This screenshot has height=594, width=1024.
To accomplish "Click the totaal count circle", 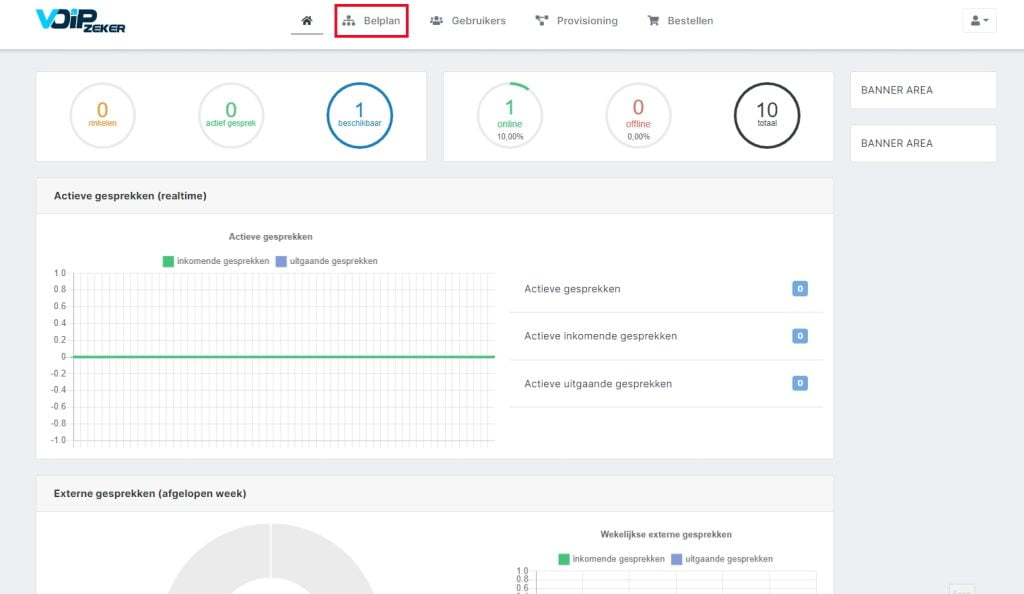I will (x=767, y=116).
